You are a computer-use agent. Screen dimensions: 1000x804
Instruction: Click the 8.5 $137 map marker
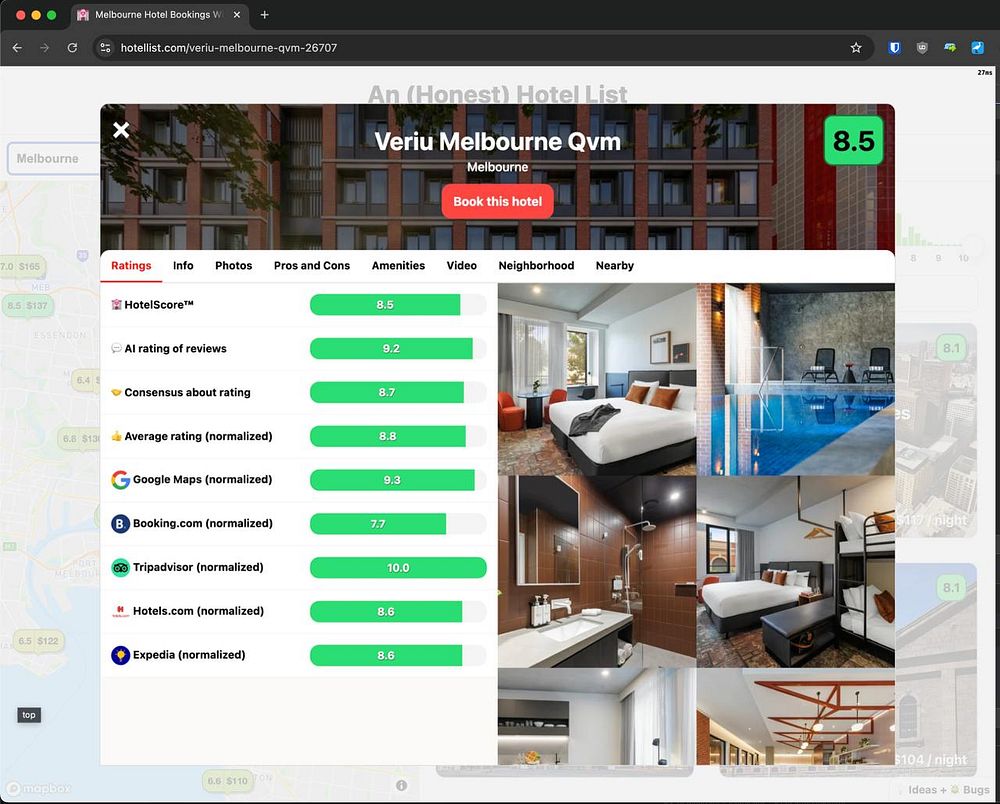click(27, 305)
